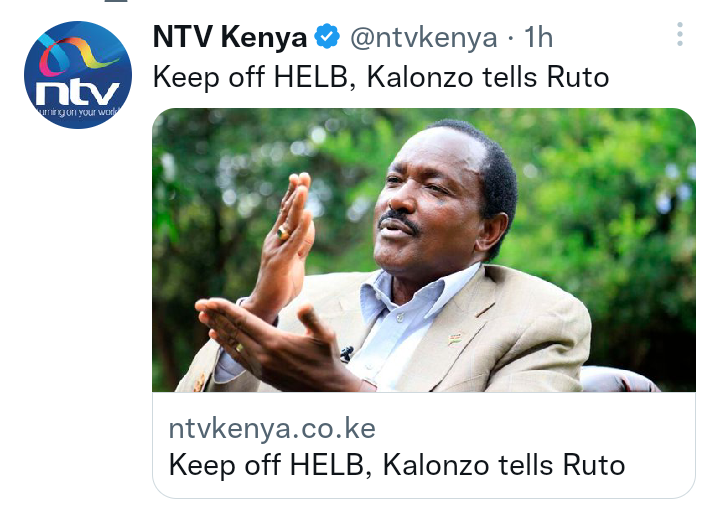Screen dimensions: 719x518
Task: Open the tweet via the 1h timestamp
Action: point(538,37)
